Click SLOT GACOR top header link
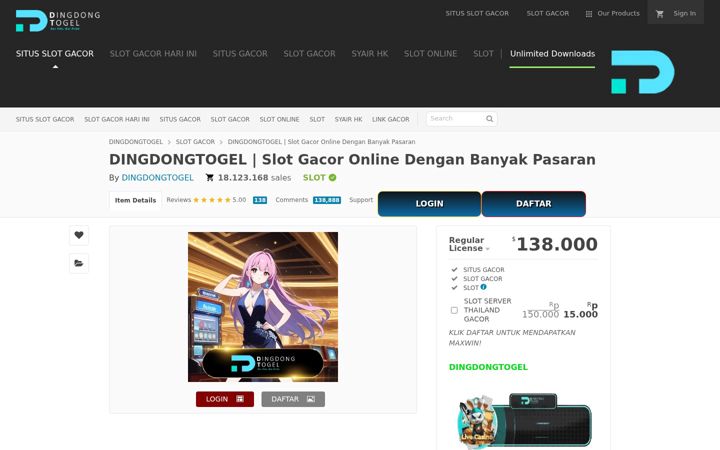This screenshot has height=450, width=720. pos(548,13)
